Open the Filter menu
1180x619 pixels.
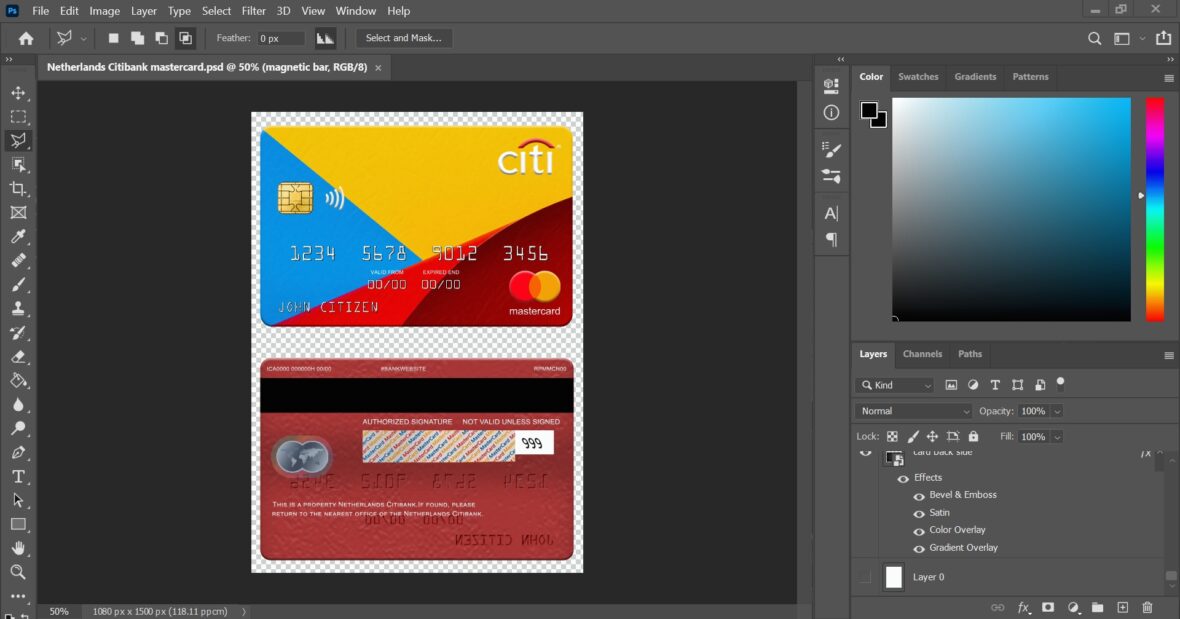coord(254,11)
